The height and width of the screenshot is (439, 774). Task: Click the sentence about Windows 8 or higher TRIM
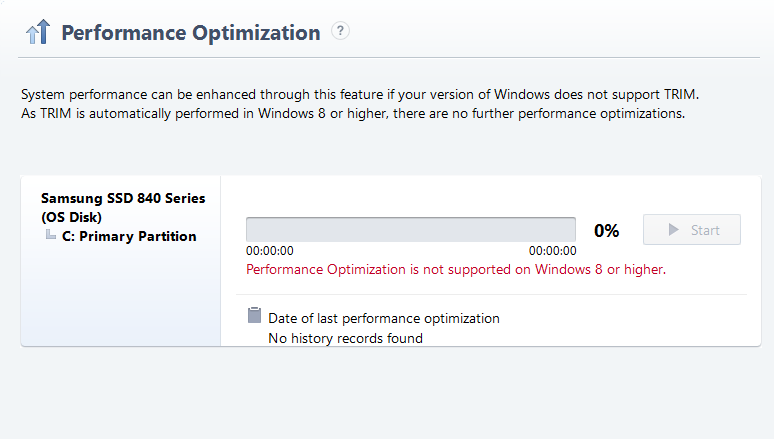(x=352, y=113)
